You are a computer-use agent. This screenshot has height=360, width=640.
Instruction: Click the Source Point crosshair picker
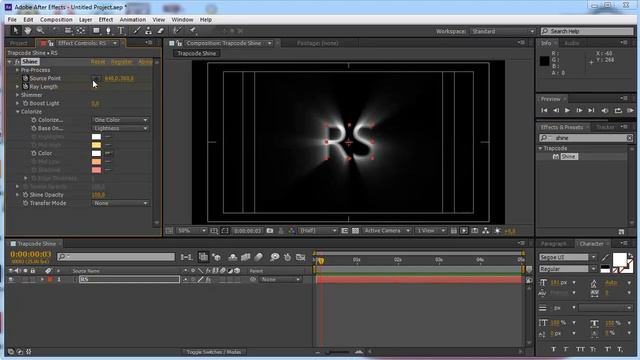96,78
